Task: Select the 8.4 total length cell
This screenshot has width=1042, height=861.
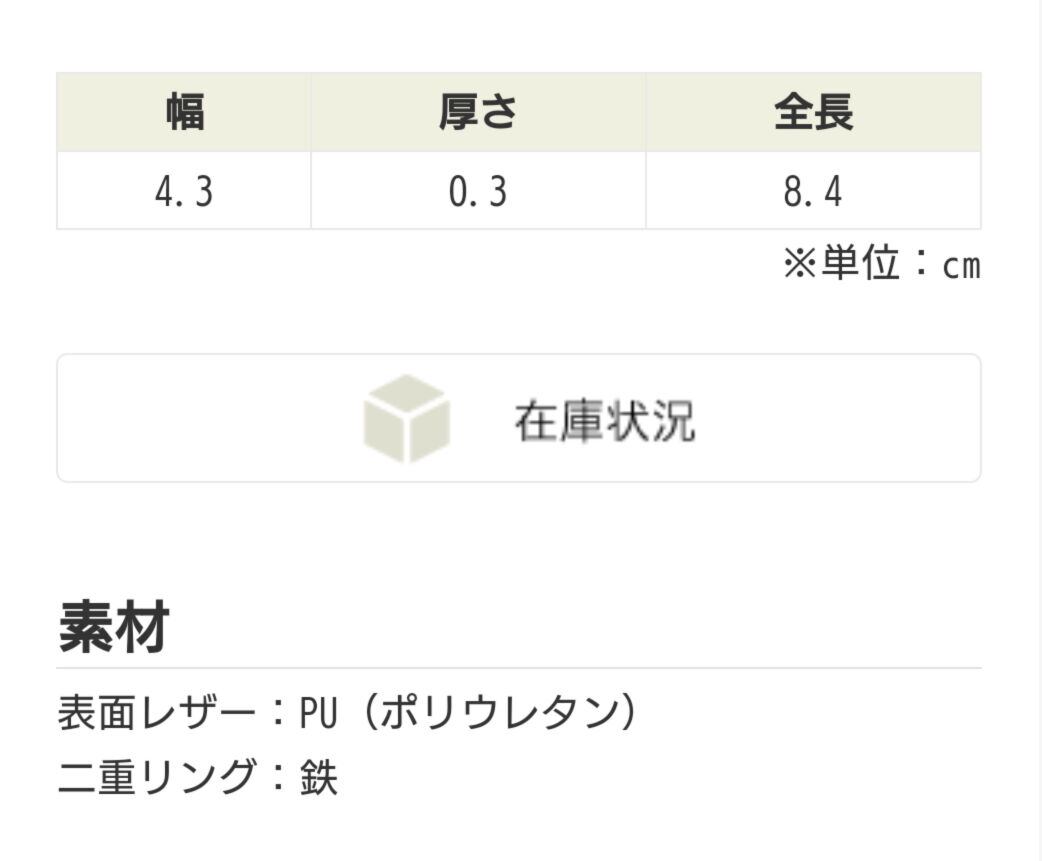Action: (813, 191)
